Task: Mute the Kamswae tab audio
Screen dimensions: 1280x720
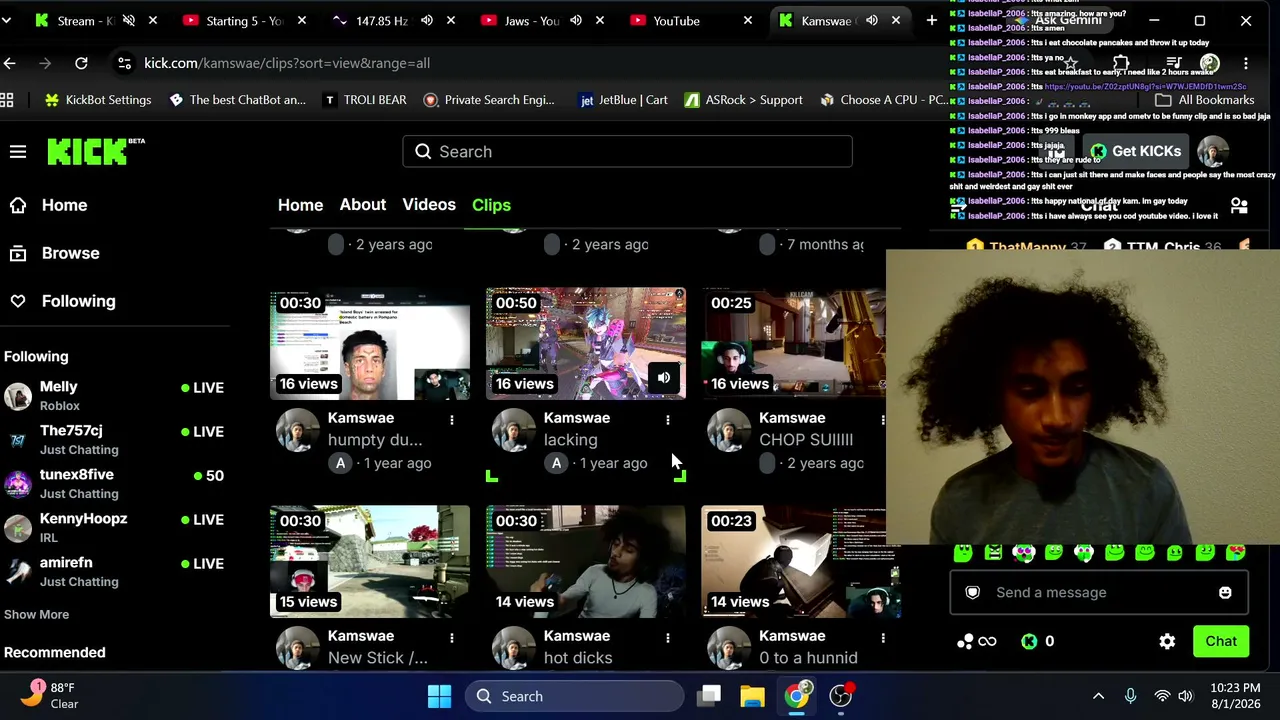Action: click(x=872, y=20)
